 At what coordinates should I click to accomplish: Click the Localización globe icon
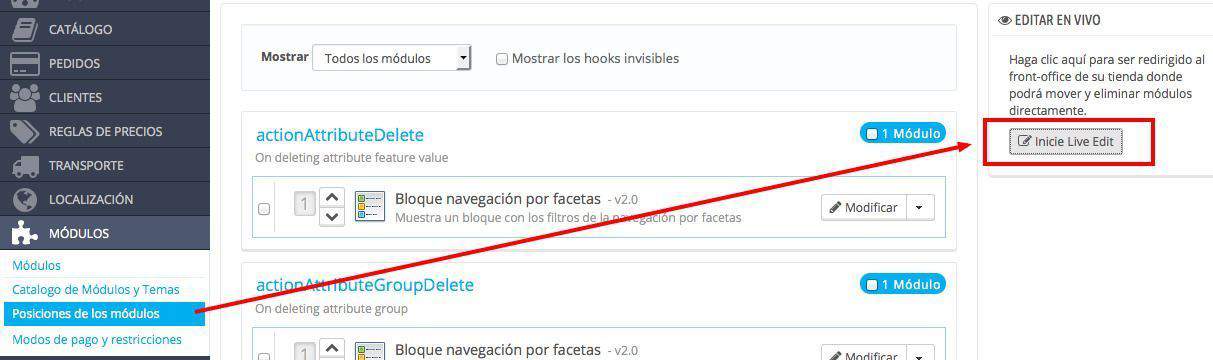(x=24, y=199)
